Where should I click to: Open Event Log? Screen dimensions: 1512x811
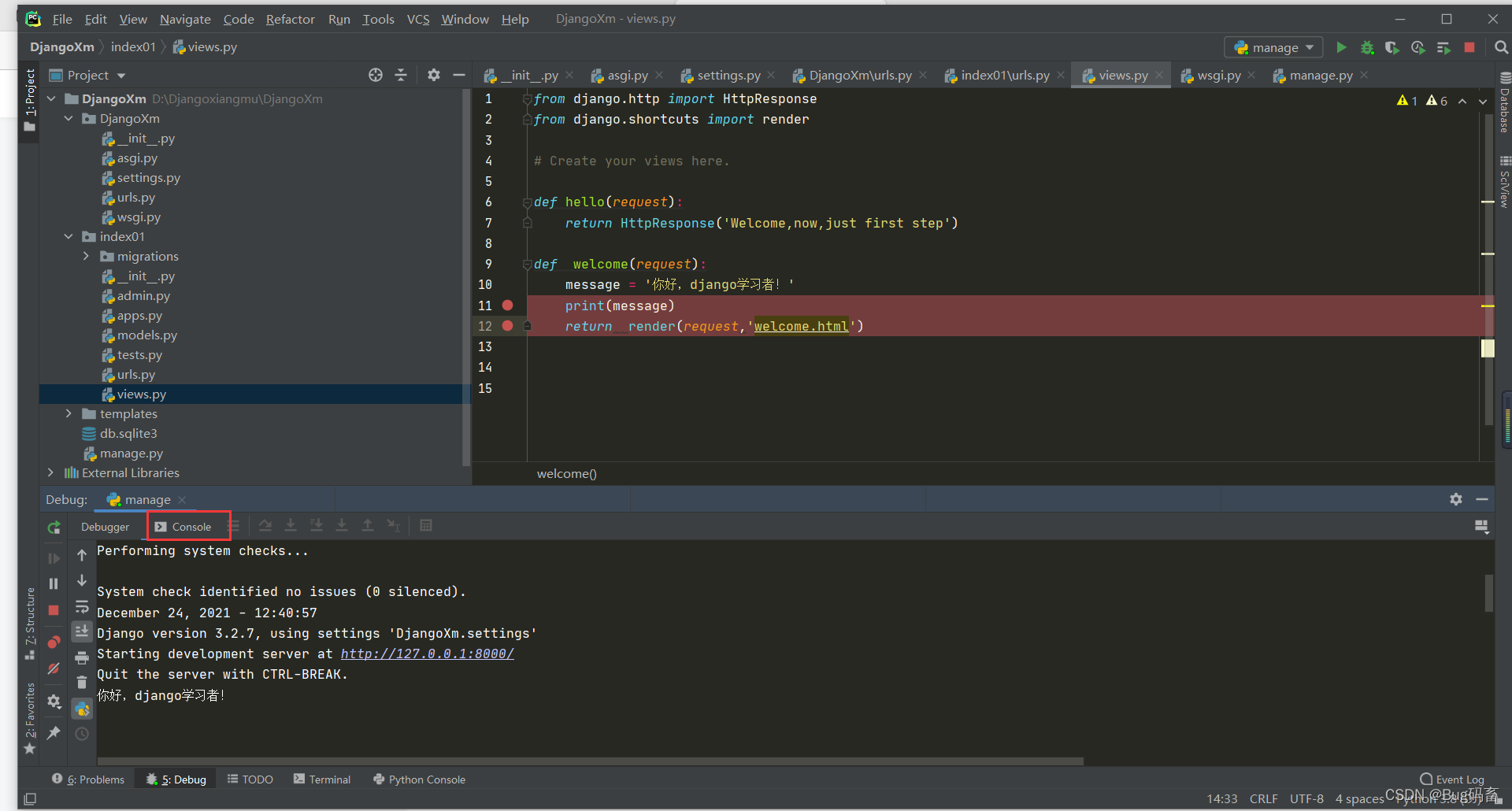point(1452,780)
